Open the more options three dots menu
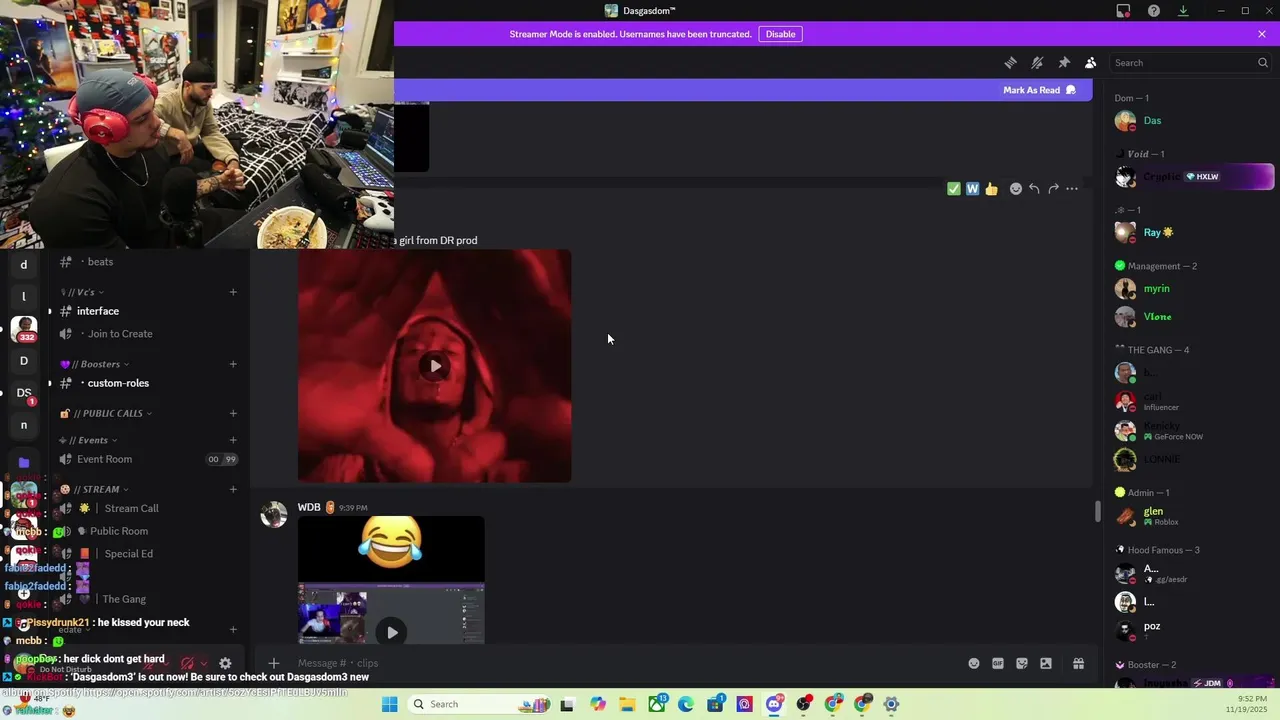The height and width of the screenshot is (720, 1280). (x=1072, y=188)
